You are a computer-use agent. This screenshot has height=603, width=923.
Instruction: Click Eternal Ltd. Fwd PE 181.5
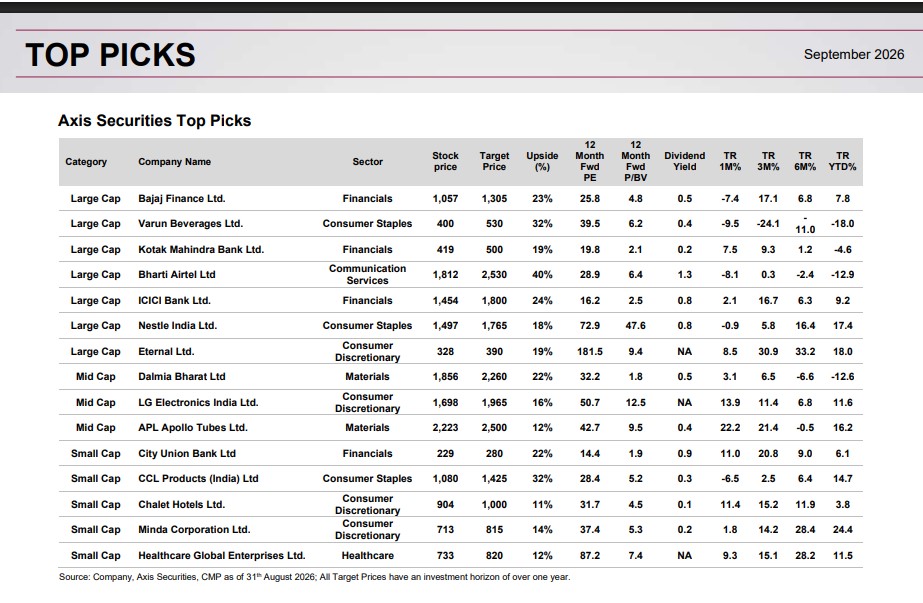pos(590,352)
